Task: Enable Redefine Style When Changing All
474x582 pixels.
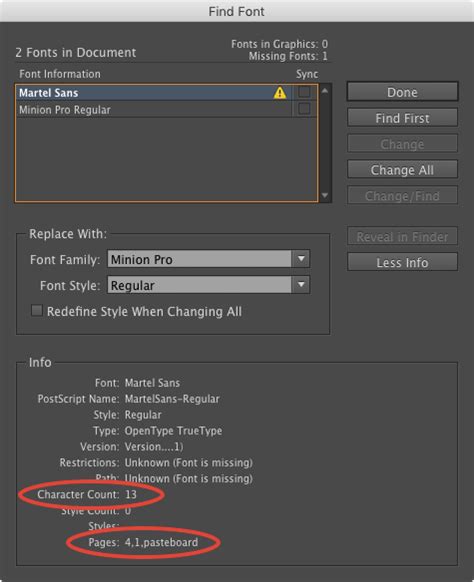Action: pos(37,310)
